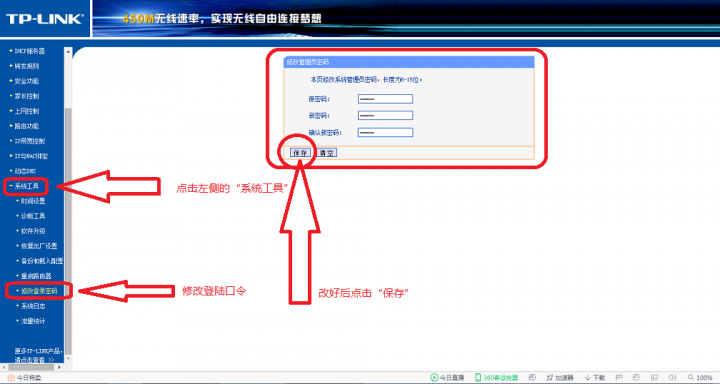Viewport: 720px width, 384px height.
Task: Click sidebar horizontal scrollbar right arrow
Action: [x=59, y=367]
